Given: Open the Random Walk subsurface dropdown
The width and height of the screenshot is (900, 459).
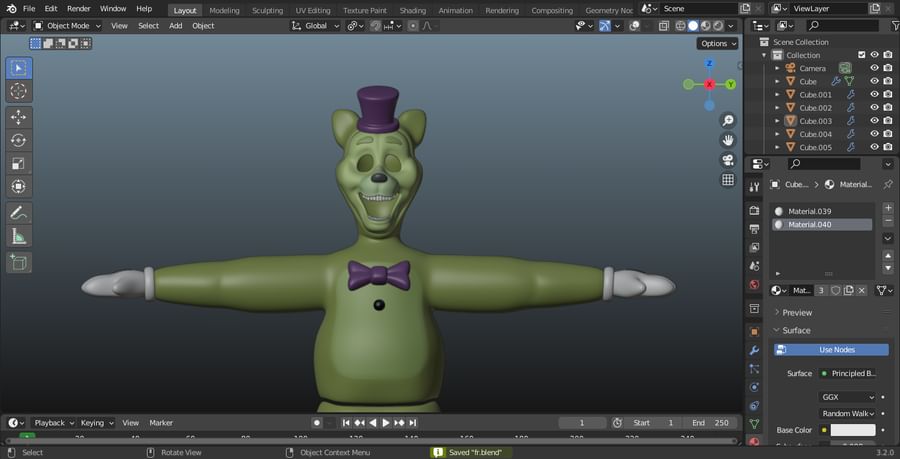Looking at the screenshot, I should click(847, 413).
